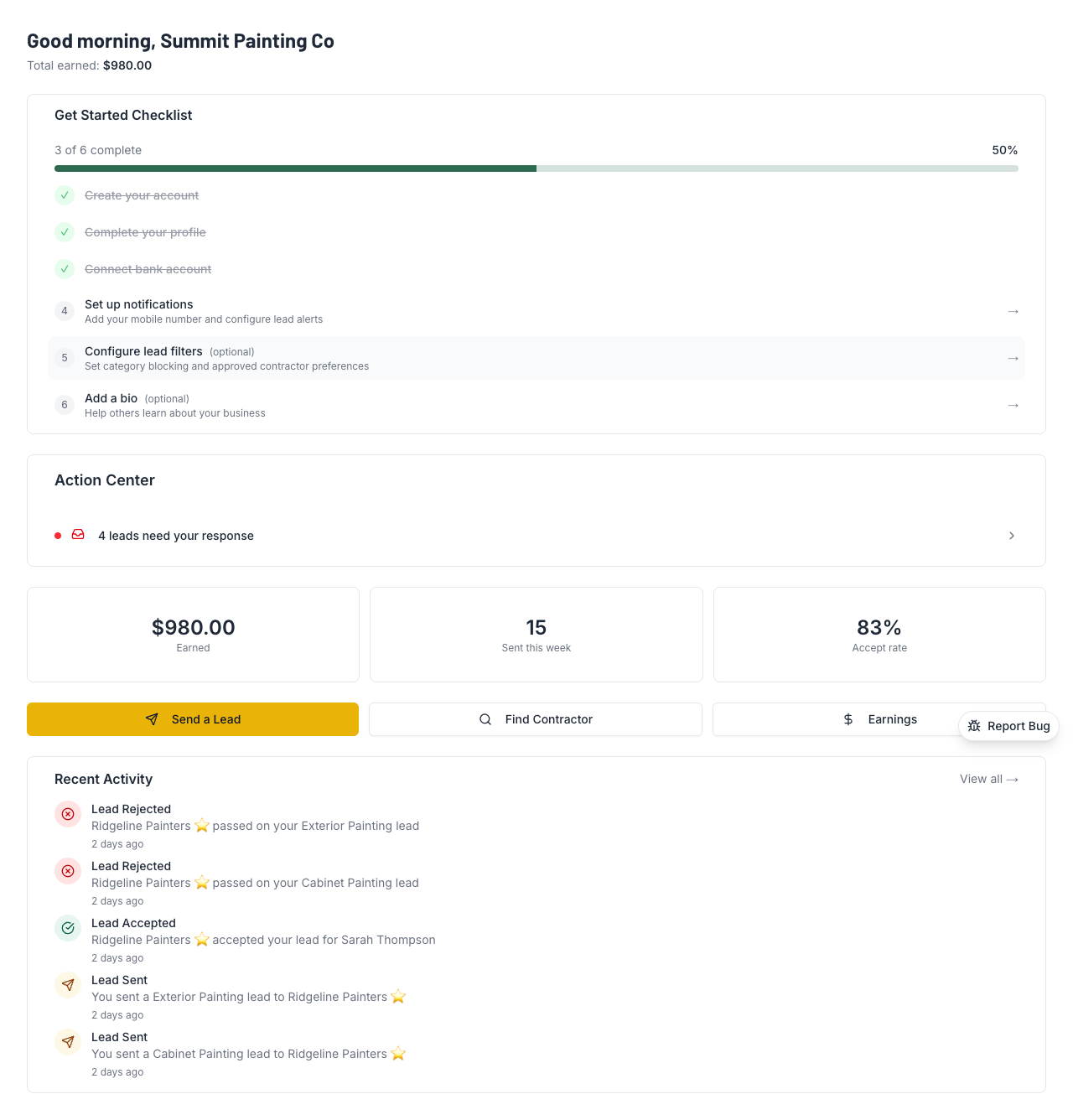Click the $980.00 Earned stat card
Image resolution: width=1073 pixels, height=1120 pixels.
click(x=193, y=635)
